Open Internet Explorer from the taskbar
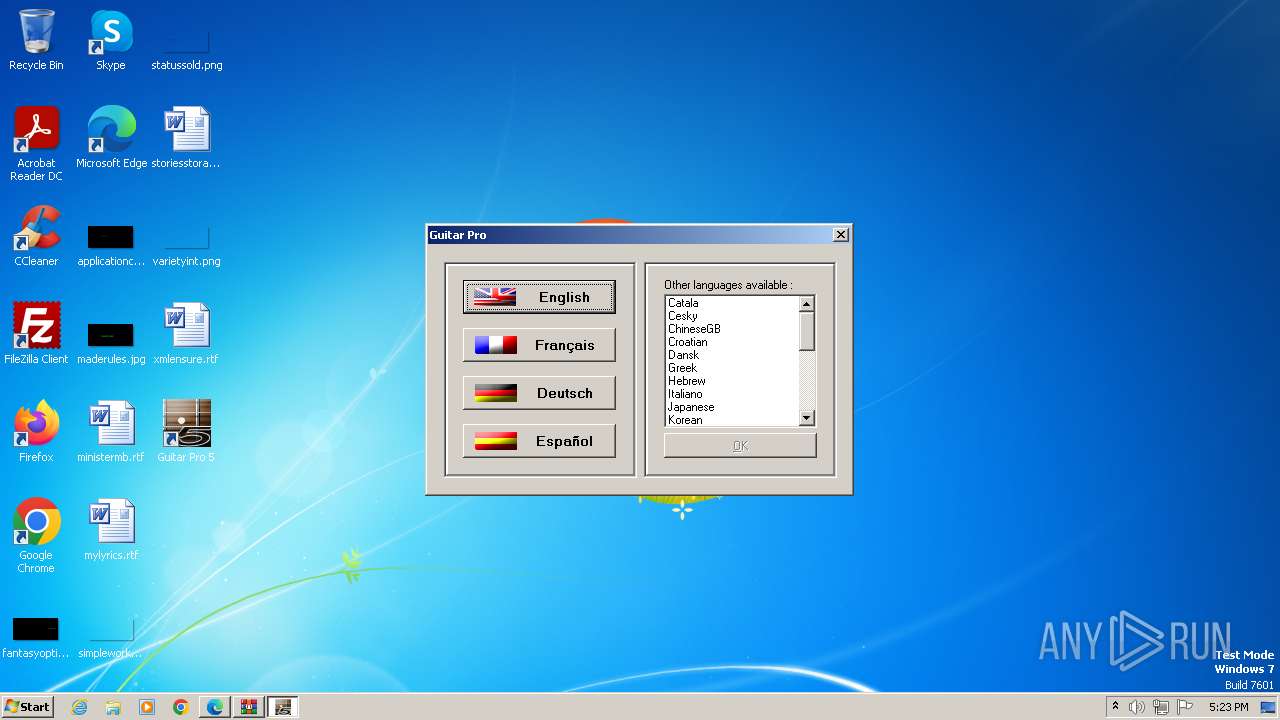The width and height of the screenshot is (1280, 720). coord(80,707)
